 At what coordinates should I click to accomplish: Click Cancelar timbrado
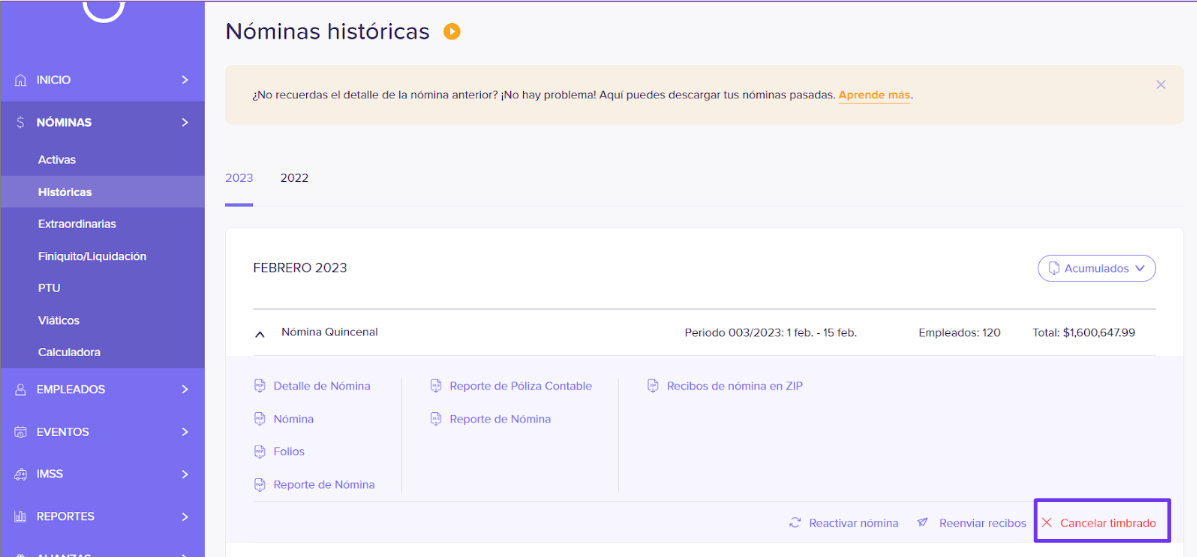[1108, 523]
